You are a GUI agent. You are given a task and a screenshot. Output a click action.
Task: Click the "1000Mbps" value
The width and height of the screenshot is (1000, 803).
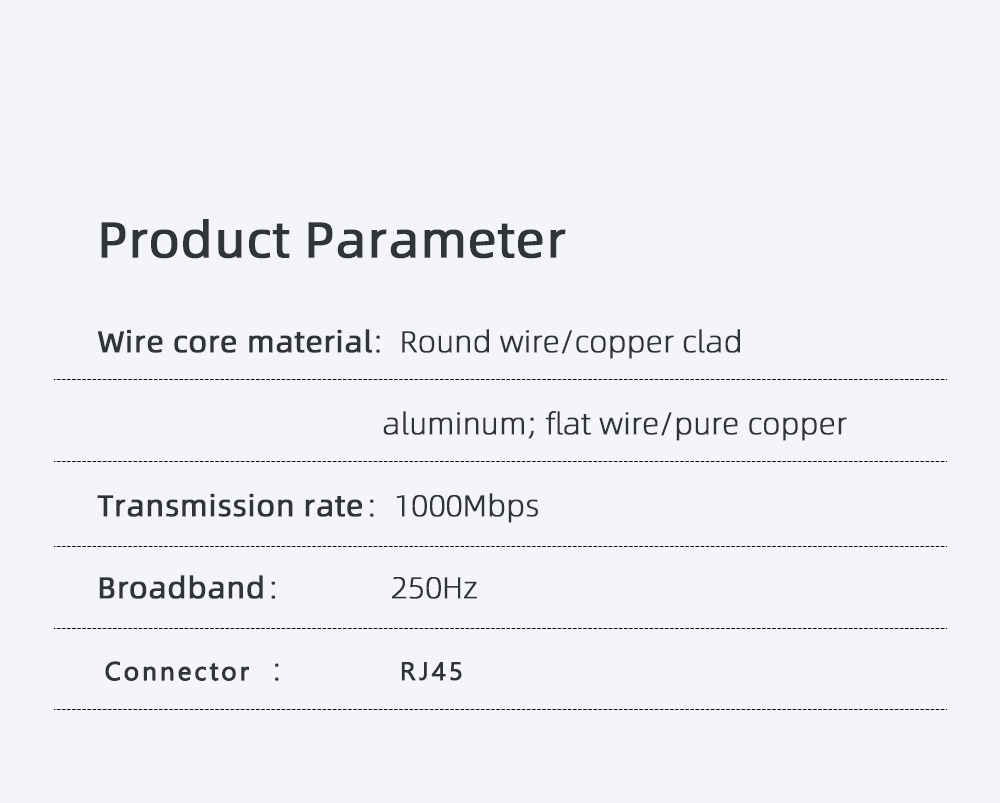pyautogui.click(x=466, y=506)
